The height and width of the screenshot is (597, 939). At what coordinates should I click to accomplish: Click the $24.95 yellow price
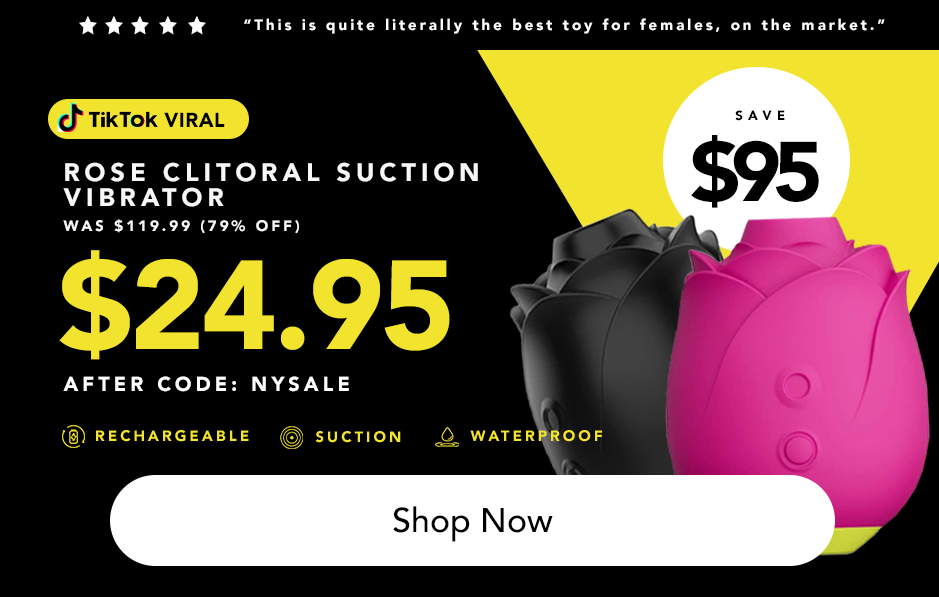tap(255, 305)
